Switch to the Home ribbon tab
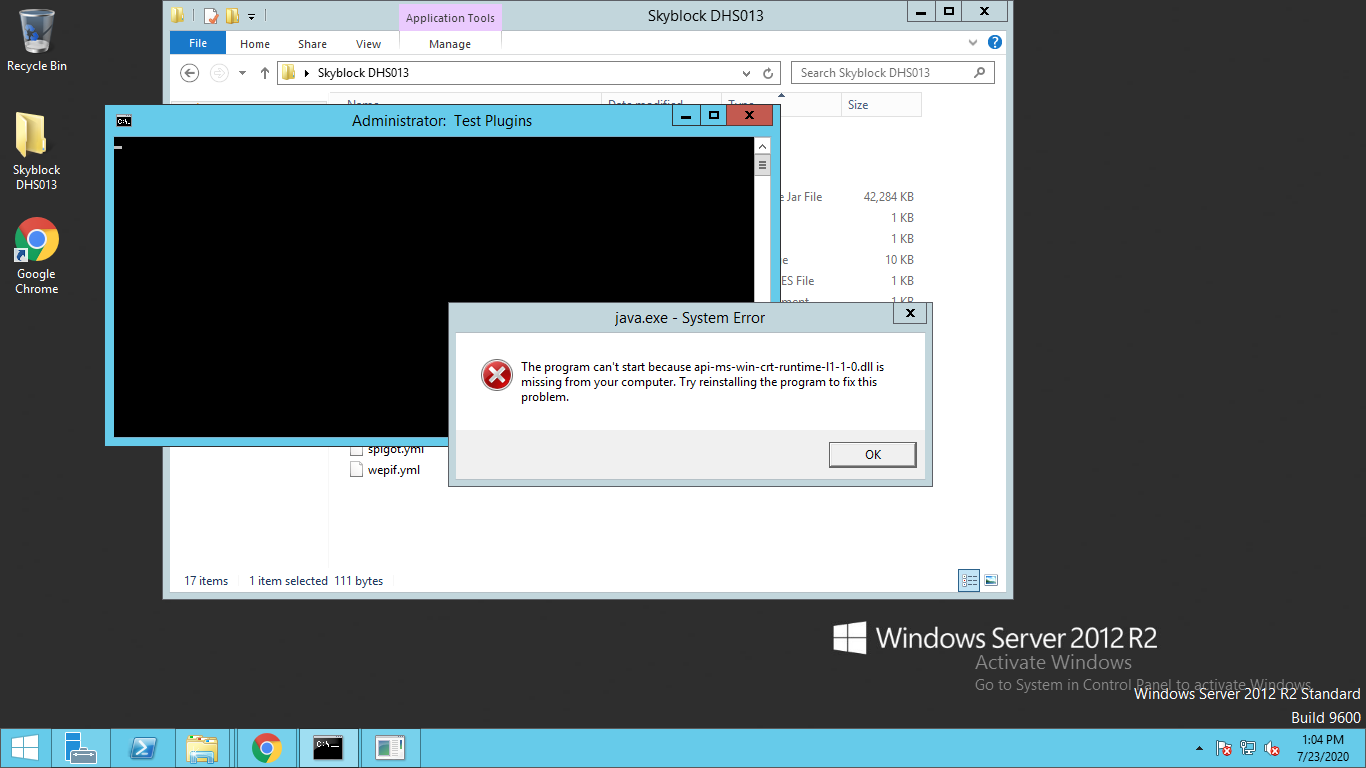 click(255, 44)
